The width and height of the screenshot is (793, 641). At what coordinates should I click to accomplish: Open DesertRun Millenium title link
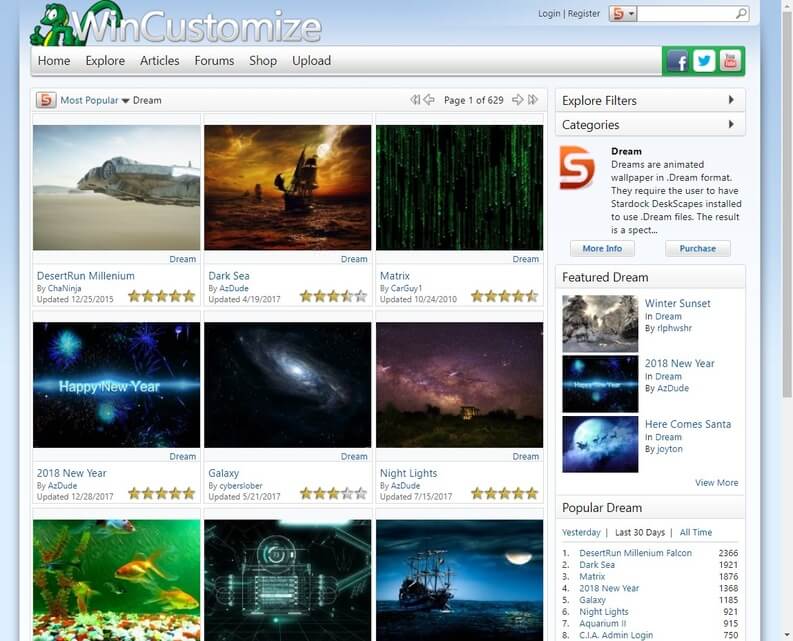(85, 276)
